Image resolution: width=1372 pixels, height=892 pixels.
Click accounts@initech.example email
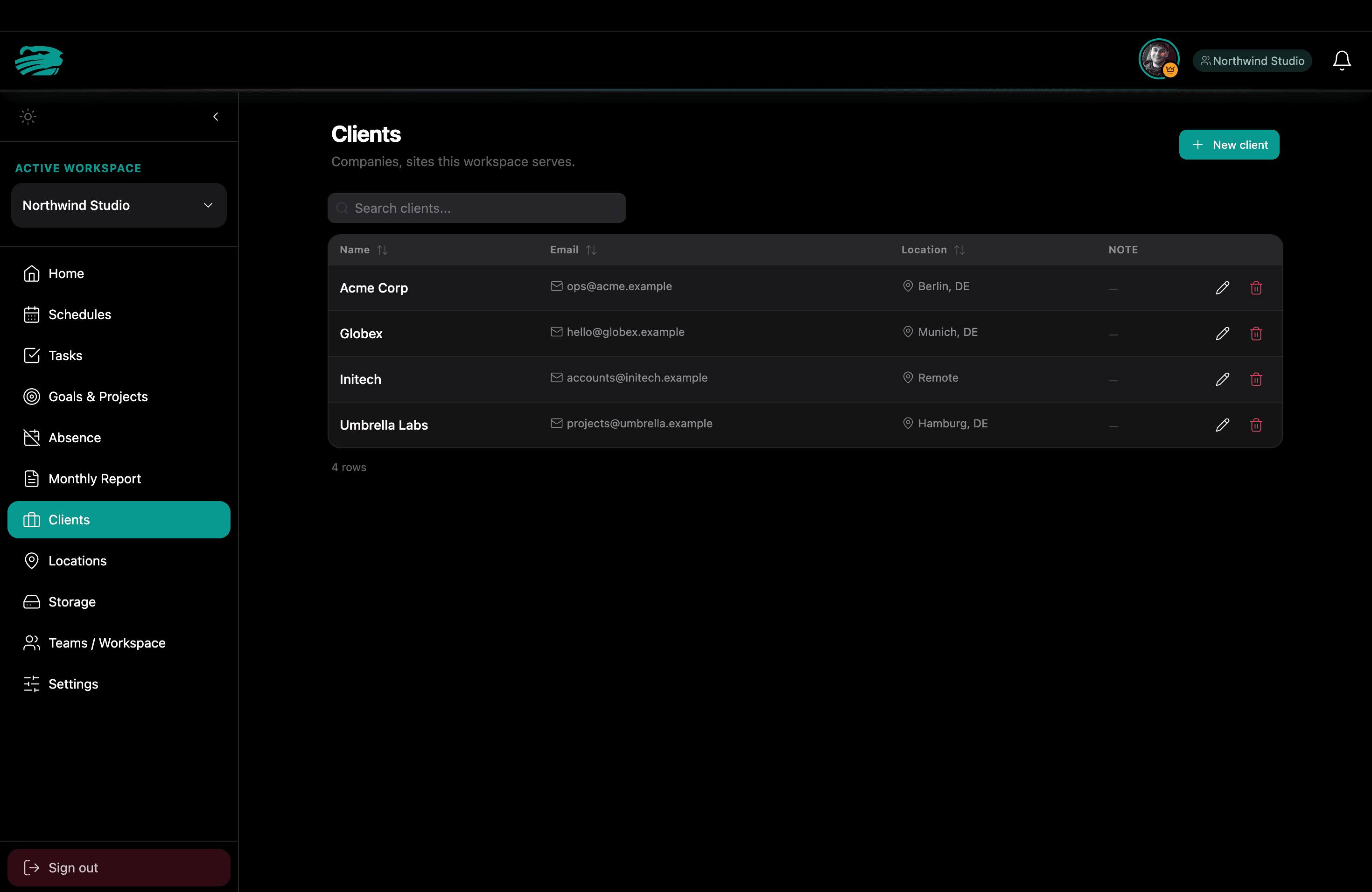pyautogui.click(x=637, y=377)
